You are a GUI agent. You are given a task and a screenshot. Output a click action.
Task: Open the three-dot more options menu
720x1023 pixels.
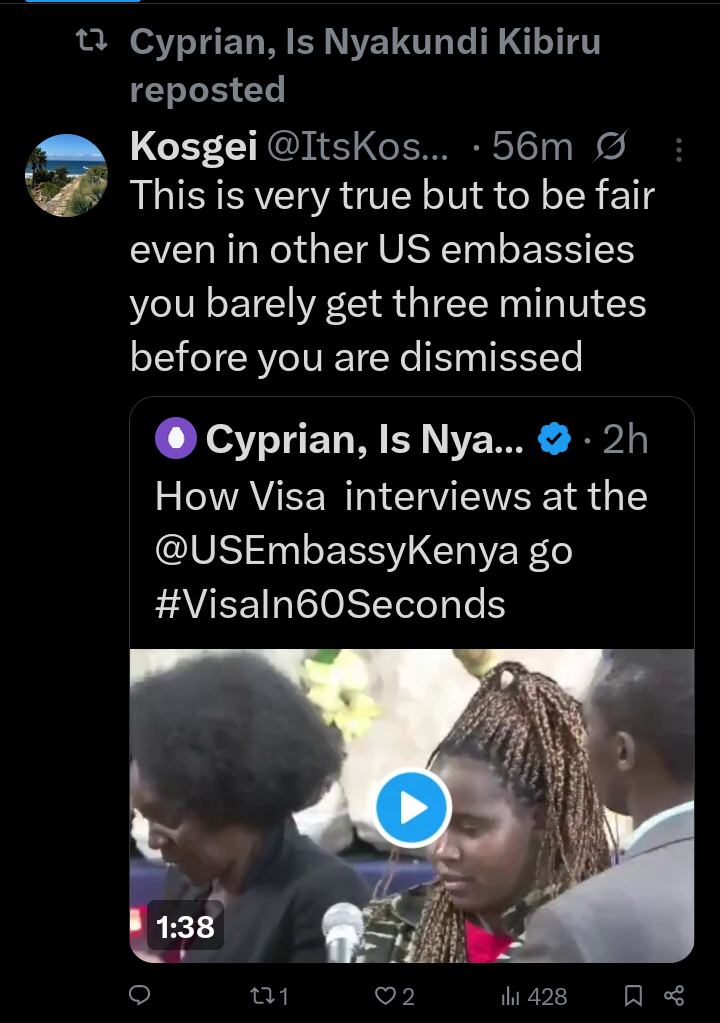point(679,150)
